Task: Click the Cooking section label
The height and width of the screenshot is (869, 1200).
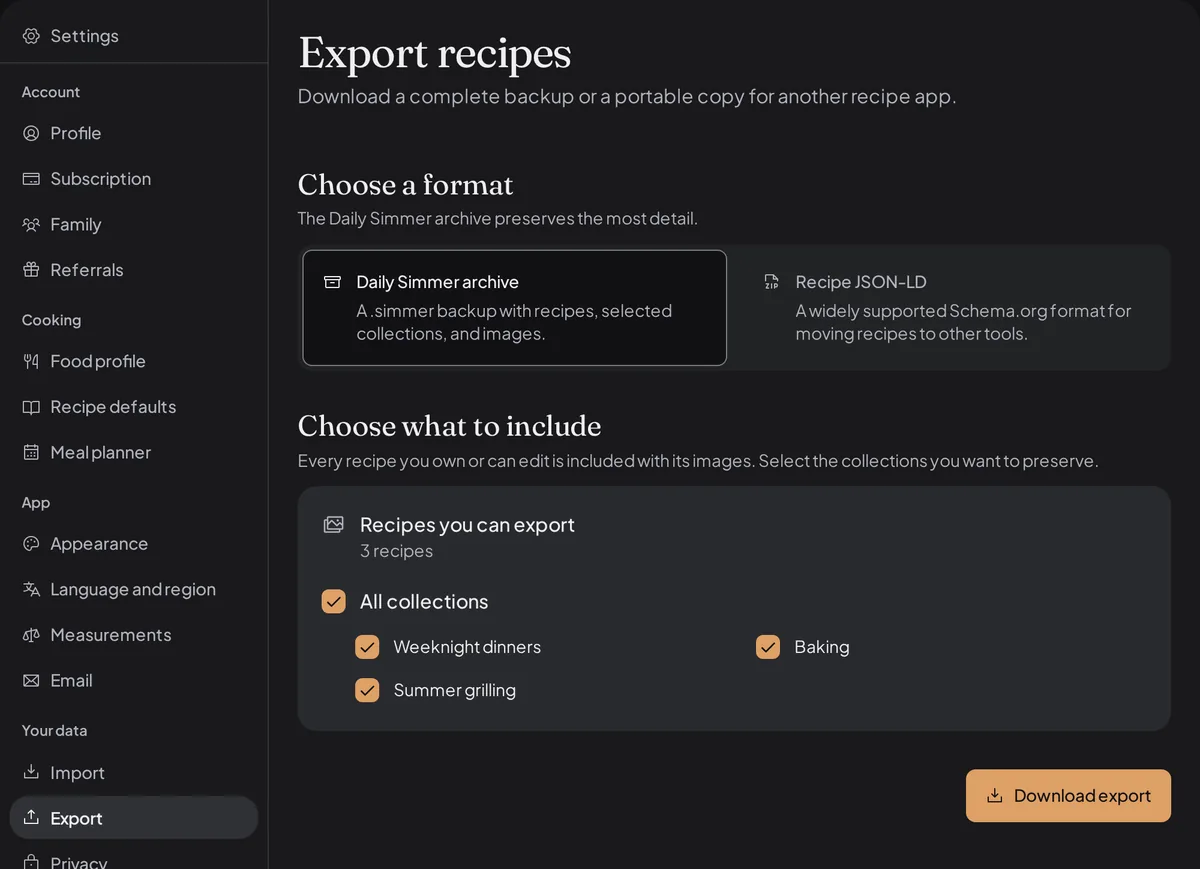Action: pyautogui.click(x=52, y=320)
